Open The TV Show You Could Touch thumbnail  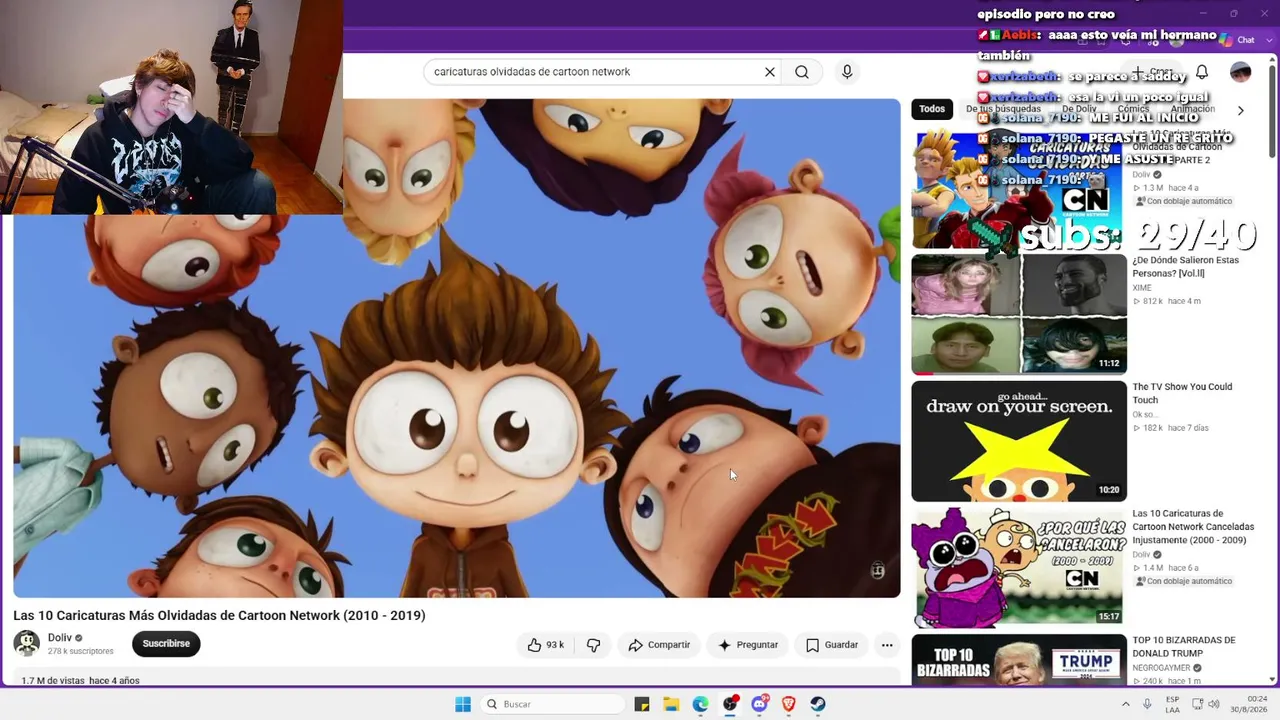(1019, 441)
